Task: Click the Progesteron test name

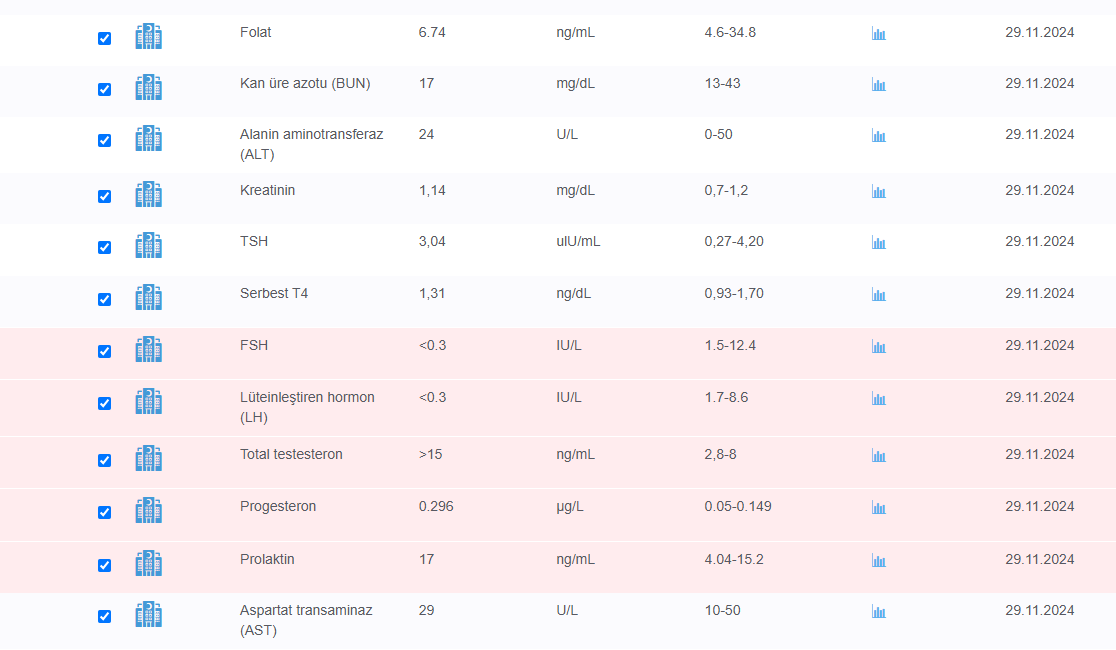Action: click(x=278, y=506)
